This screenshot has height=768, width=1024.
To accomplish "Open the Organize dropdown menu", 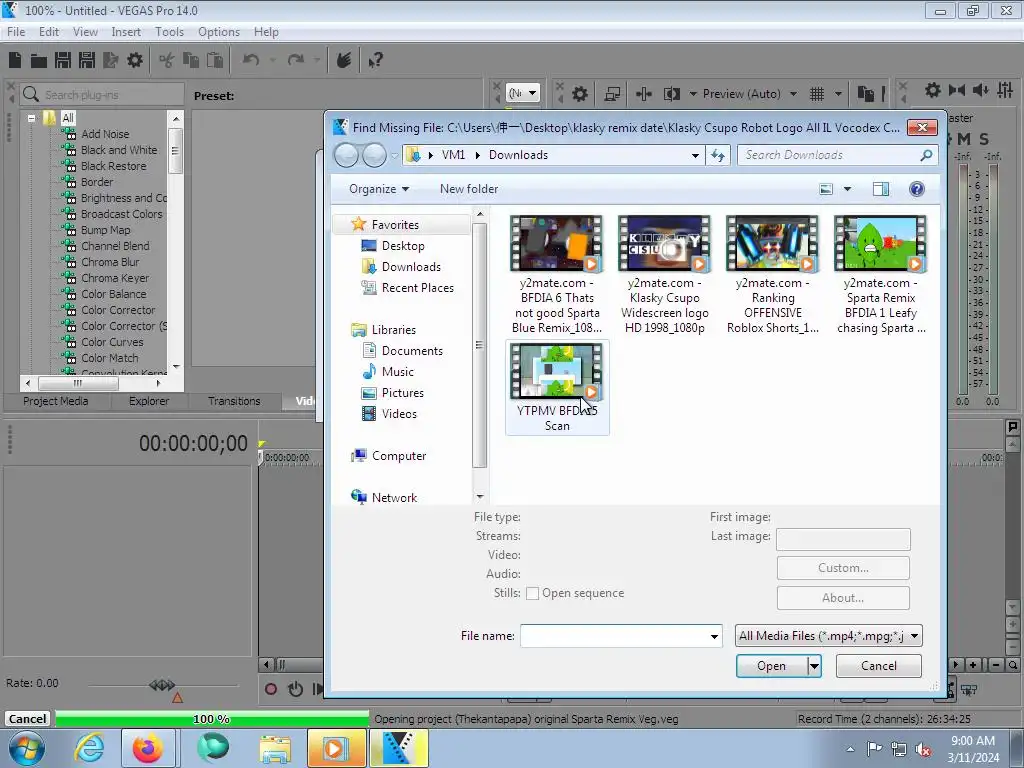I will 379,189.
